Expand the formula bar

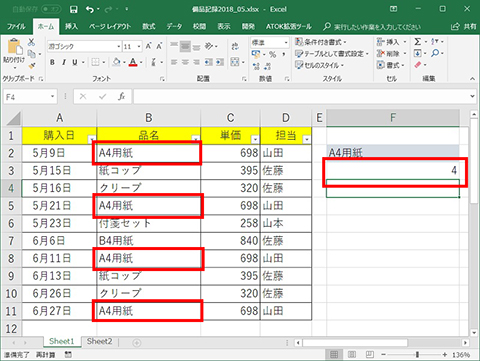pos(472,96)
